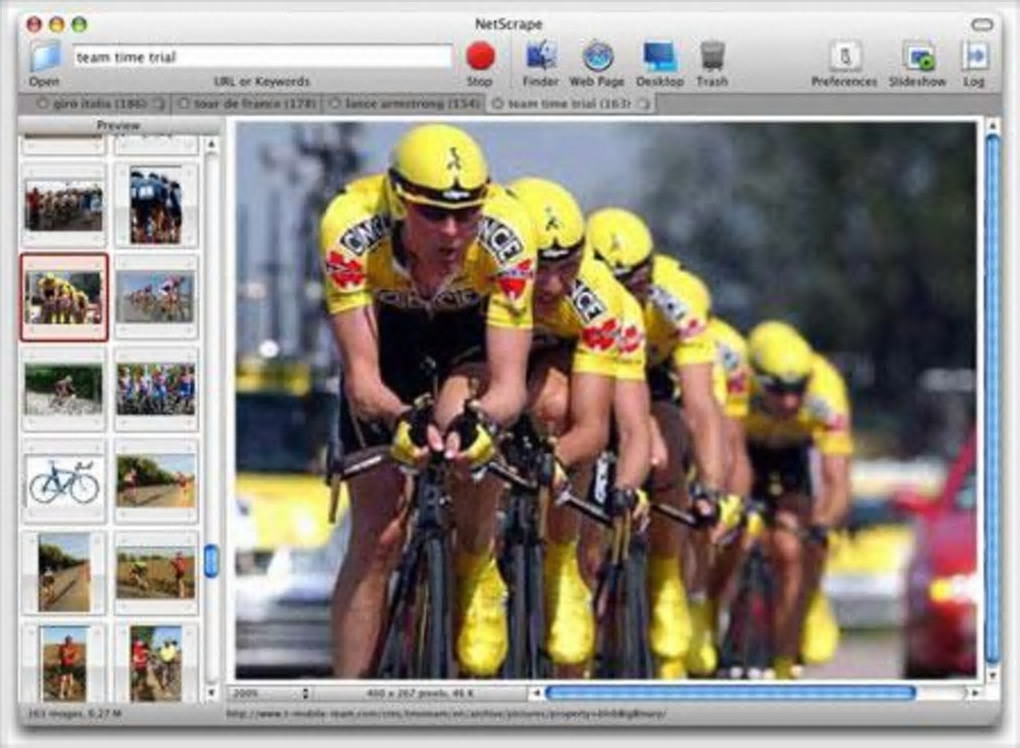This screenshot has height=748, width=1020.
Task: Open the Finder toolbar icon
Action: (541, 56)
